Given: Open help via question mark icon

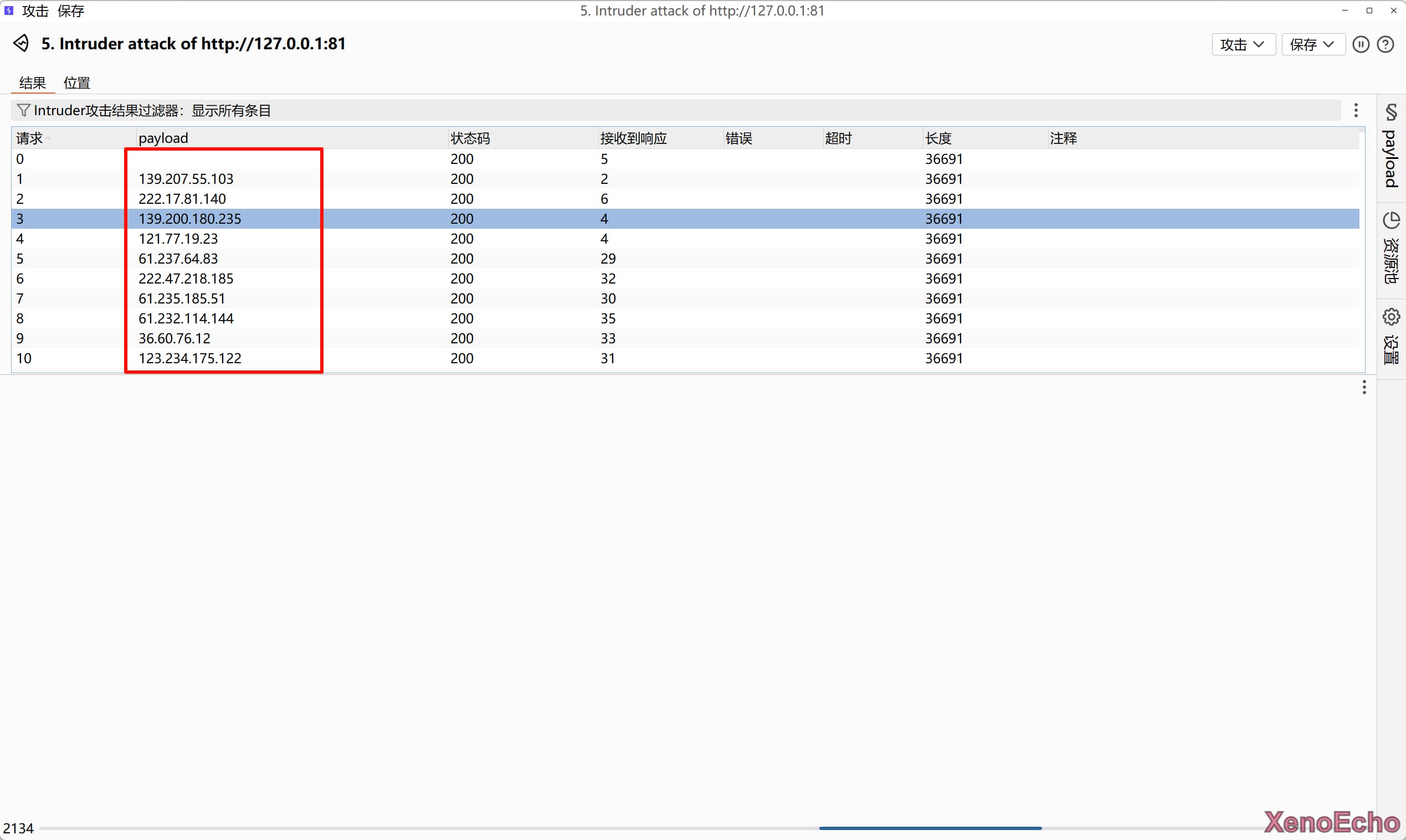Looking at the screenshot, I should point(1385,44).
